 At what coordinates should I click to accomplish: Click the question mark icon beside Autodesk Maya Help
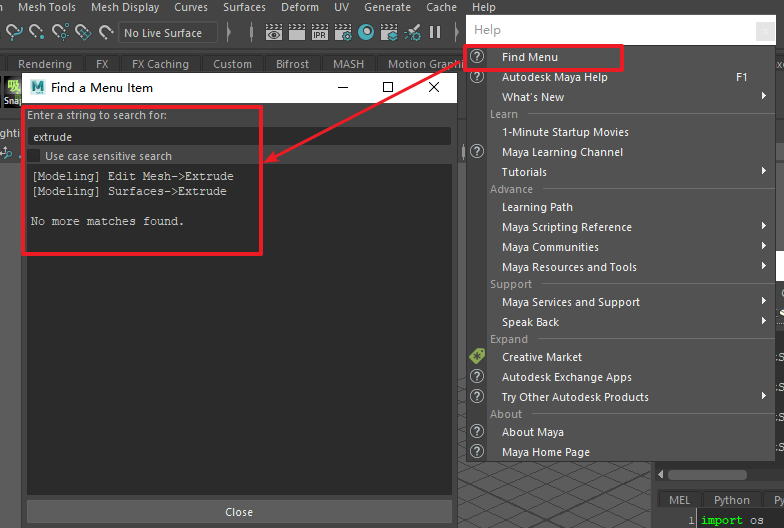pyautogui.click(x=477, y=76)
